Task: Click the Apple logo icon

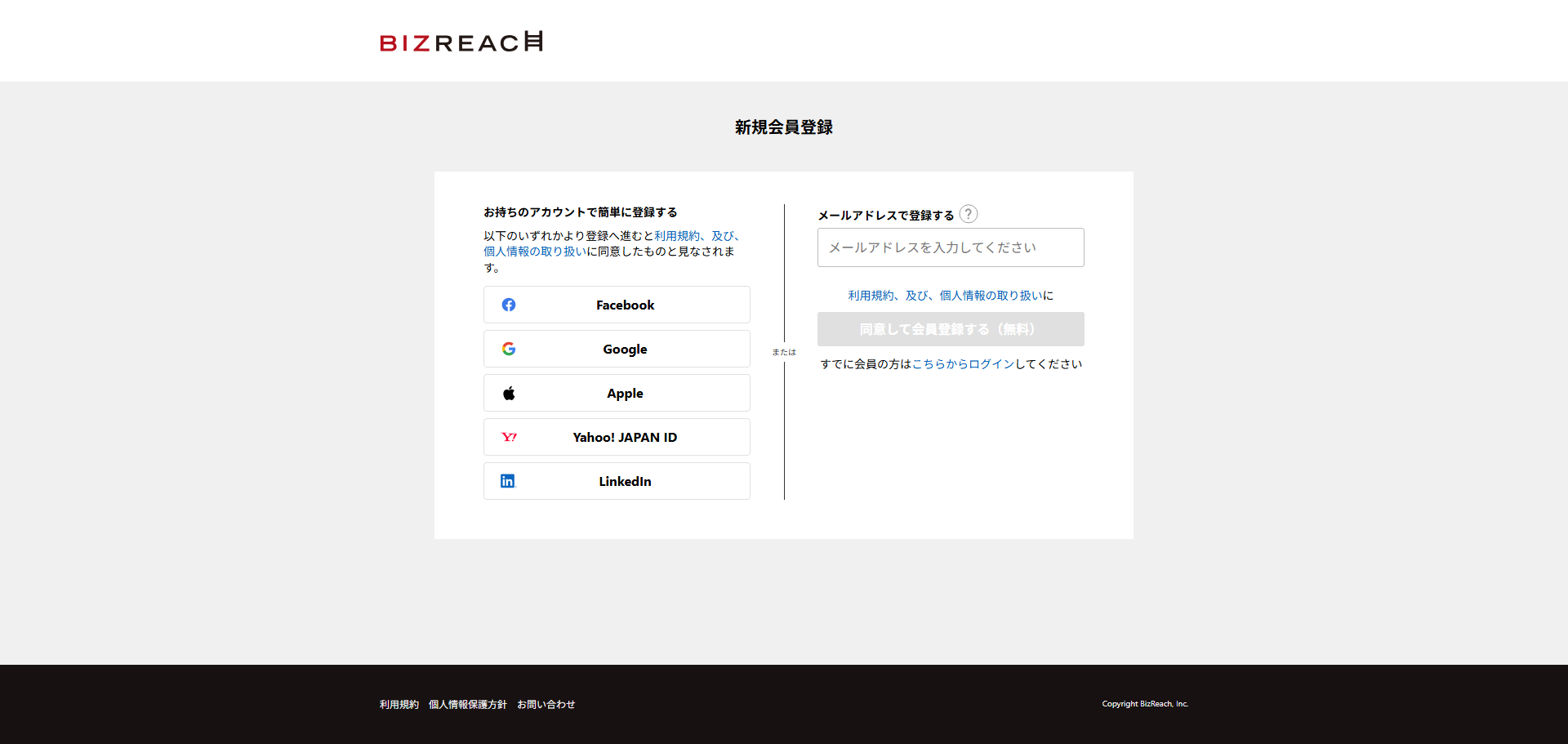Action: click(x=508, y=393)
